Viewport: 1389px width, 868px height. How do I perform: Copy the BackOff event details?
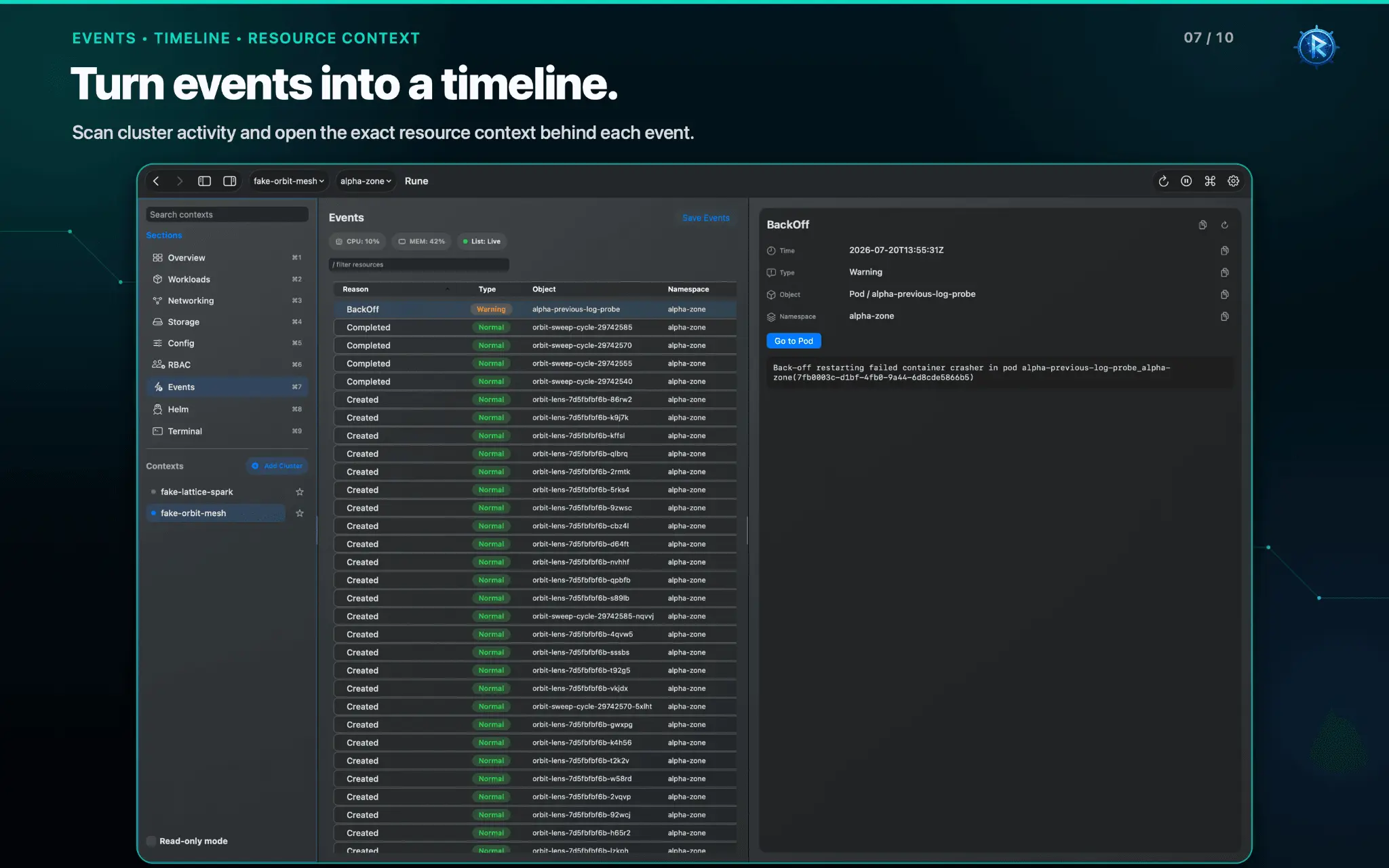click(1202, 225)
